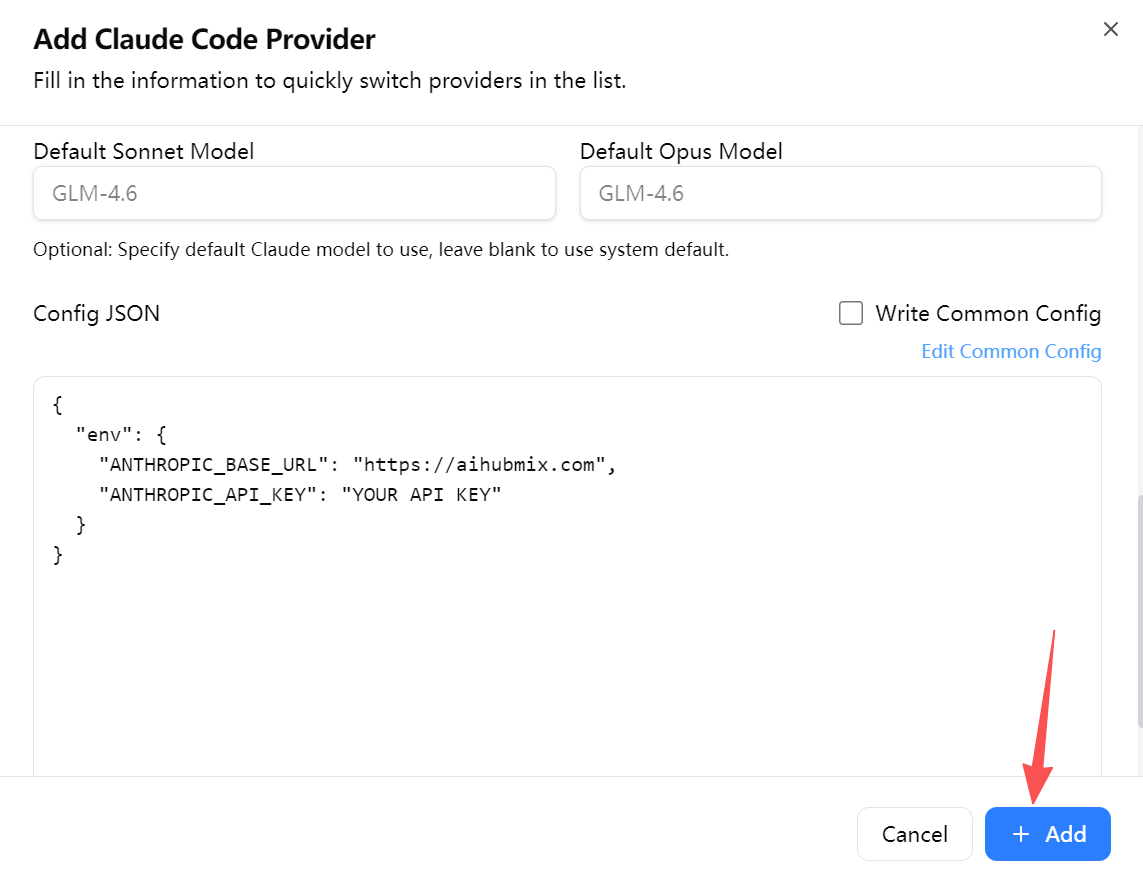Click the Add Claude Code Provider title
This screenshot has width=1143, height=888.
(204, 40)
